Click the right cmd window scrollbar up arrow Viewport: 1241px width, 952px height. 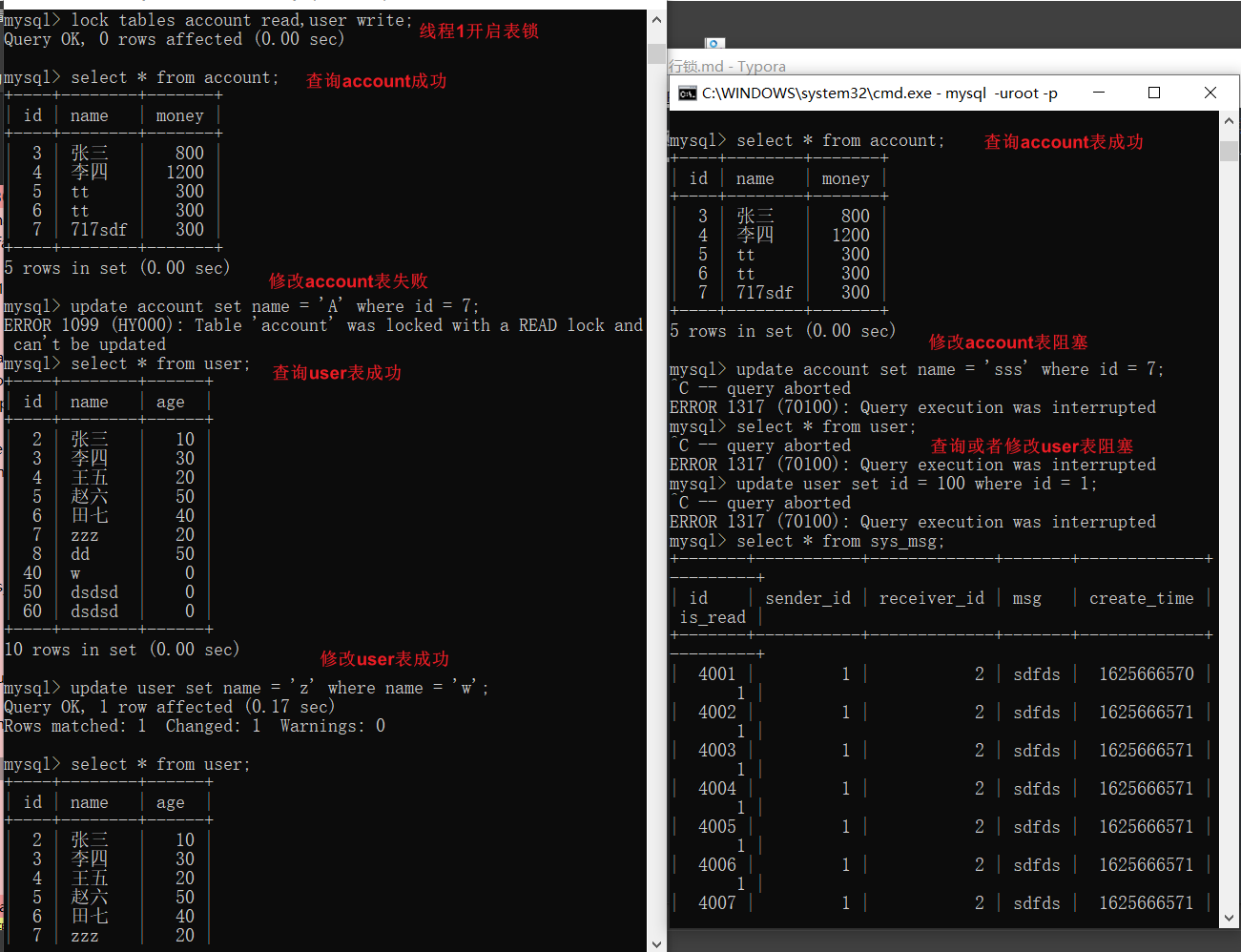pyautogui.click(x=1229, y=121)
